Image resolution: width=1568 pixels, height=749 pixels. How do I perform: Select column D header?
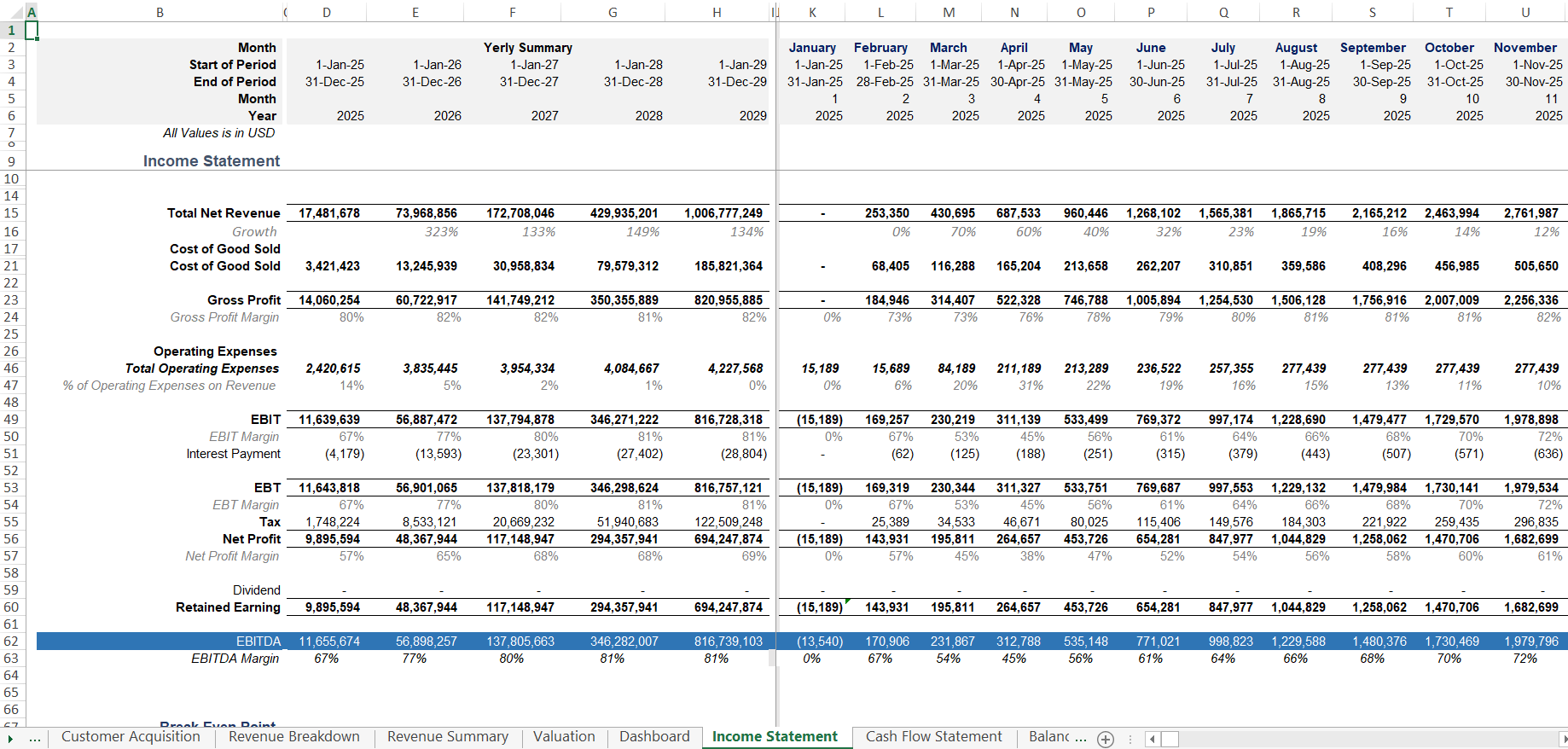click(327, 13)
